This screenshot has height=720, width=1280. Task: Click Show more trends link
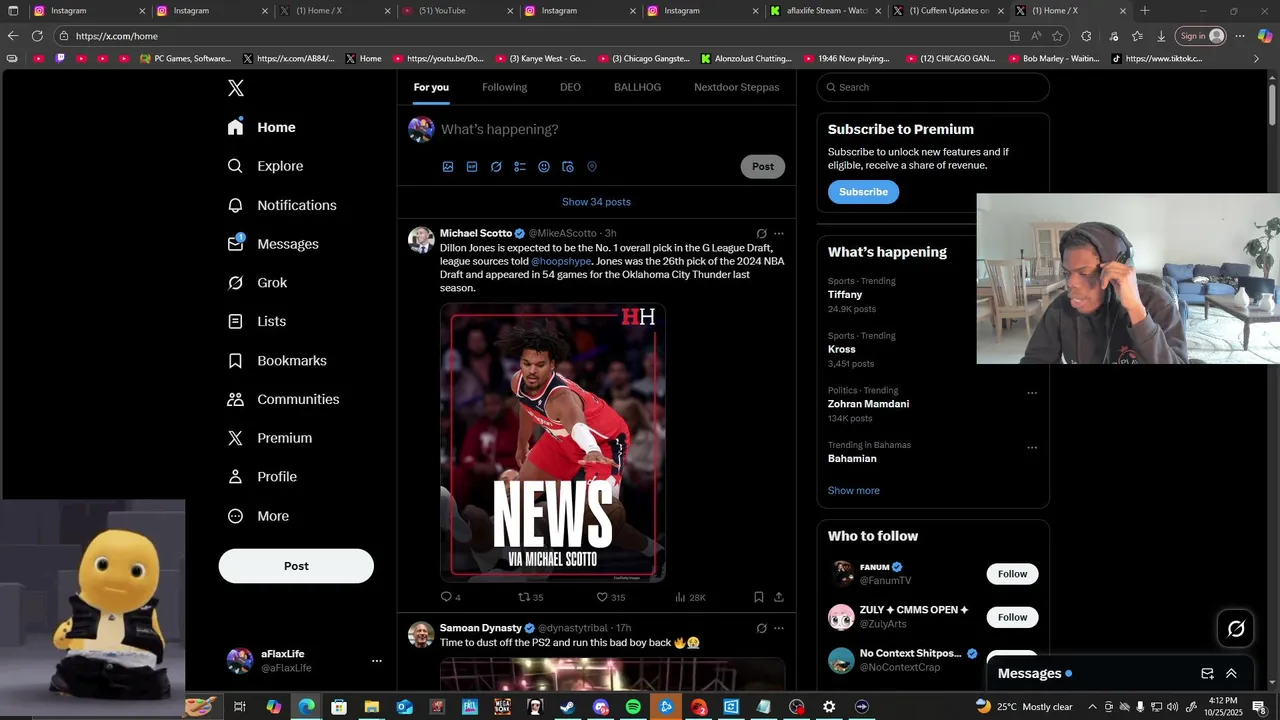point(854,491)
